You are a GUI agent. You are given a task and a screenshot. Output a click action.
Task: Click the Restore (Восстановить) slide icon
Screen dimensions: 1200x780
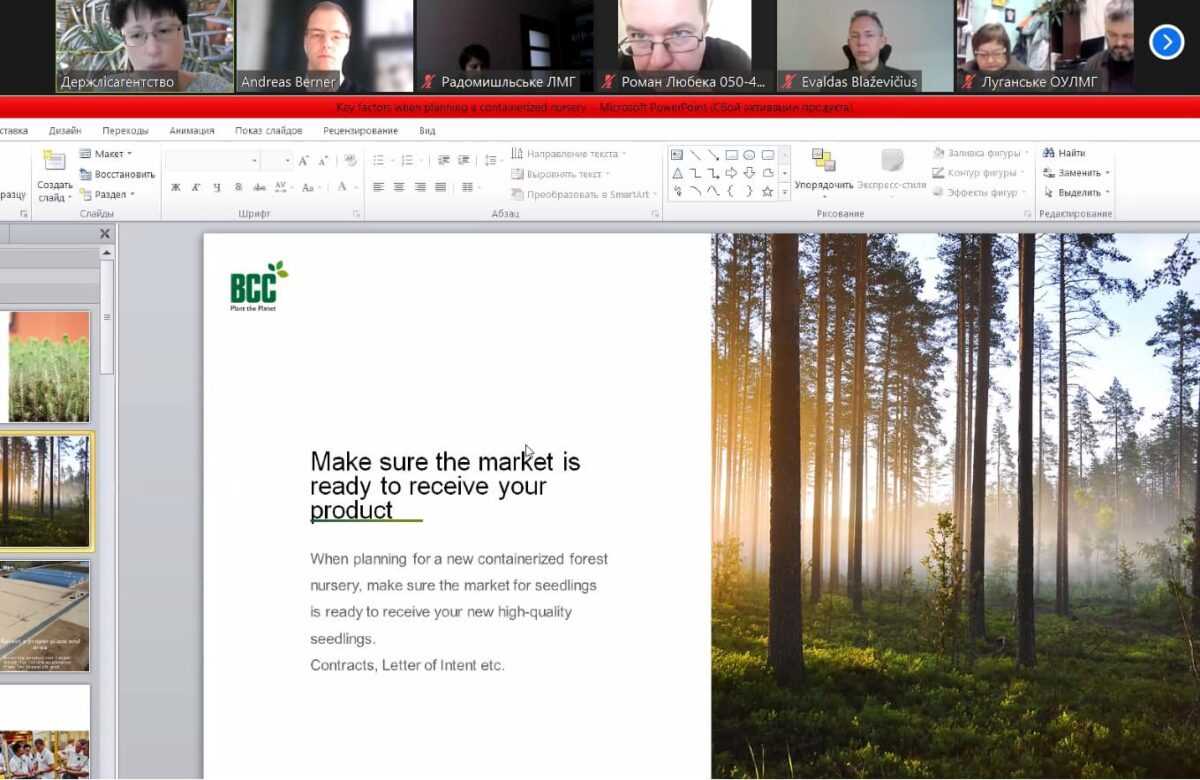pyautogui.click(x=86, y=174)
